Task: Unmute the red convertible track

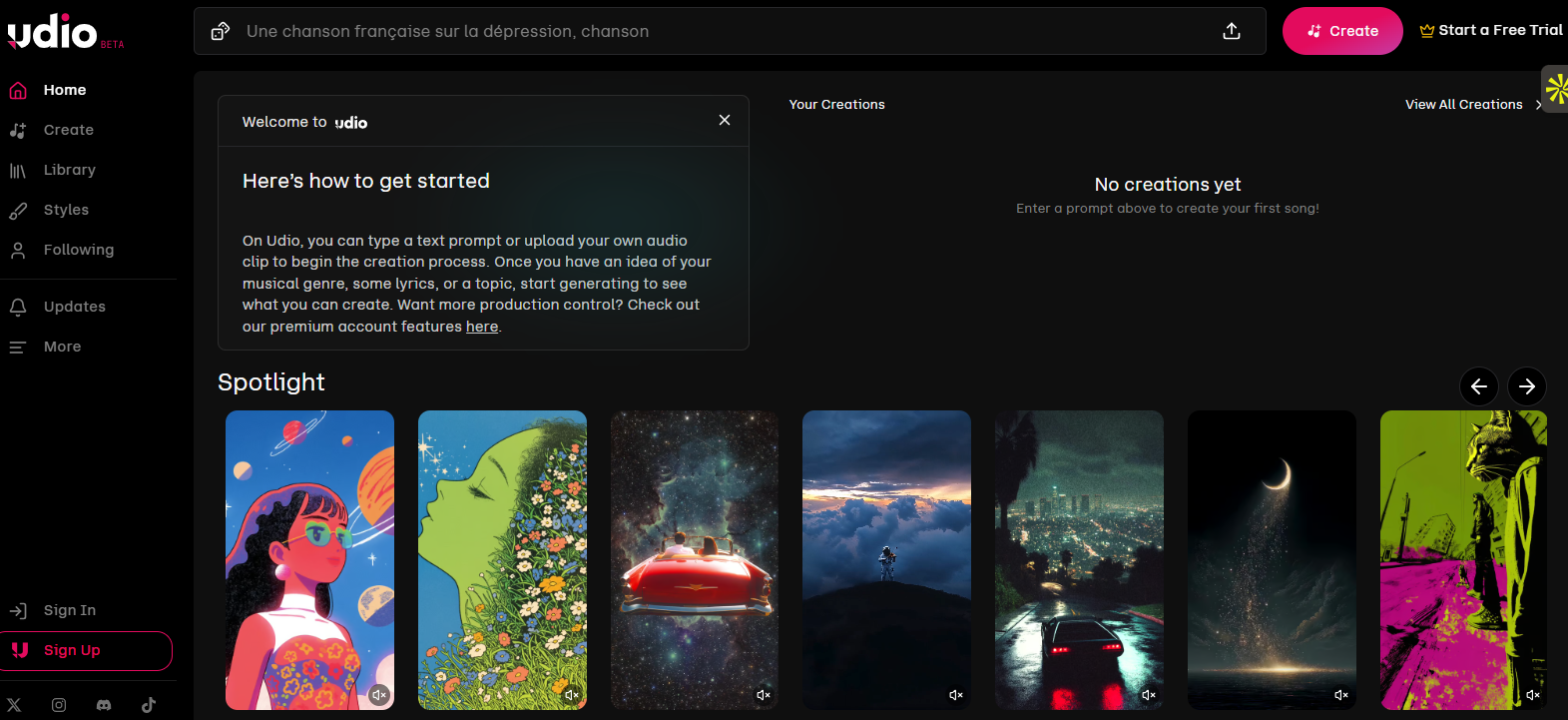Action: 764,695
